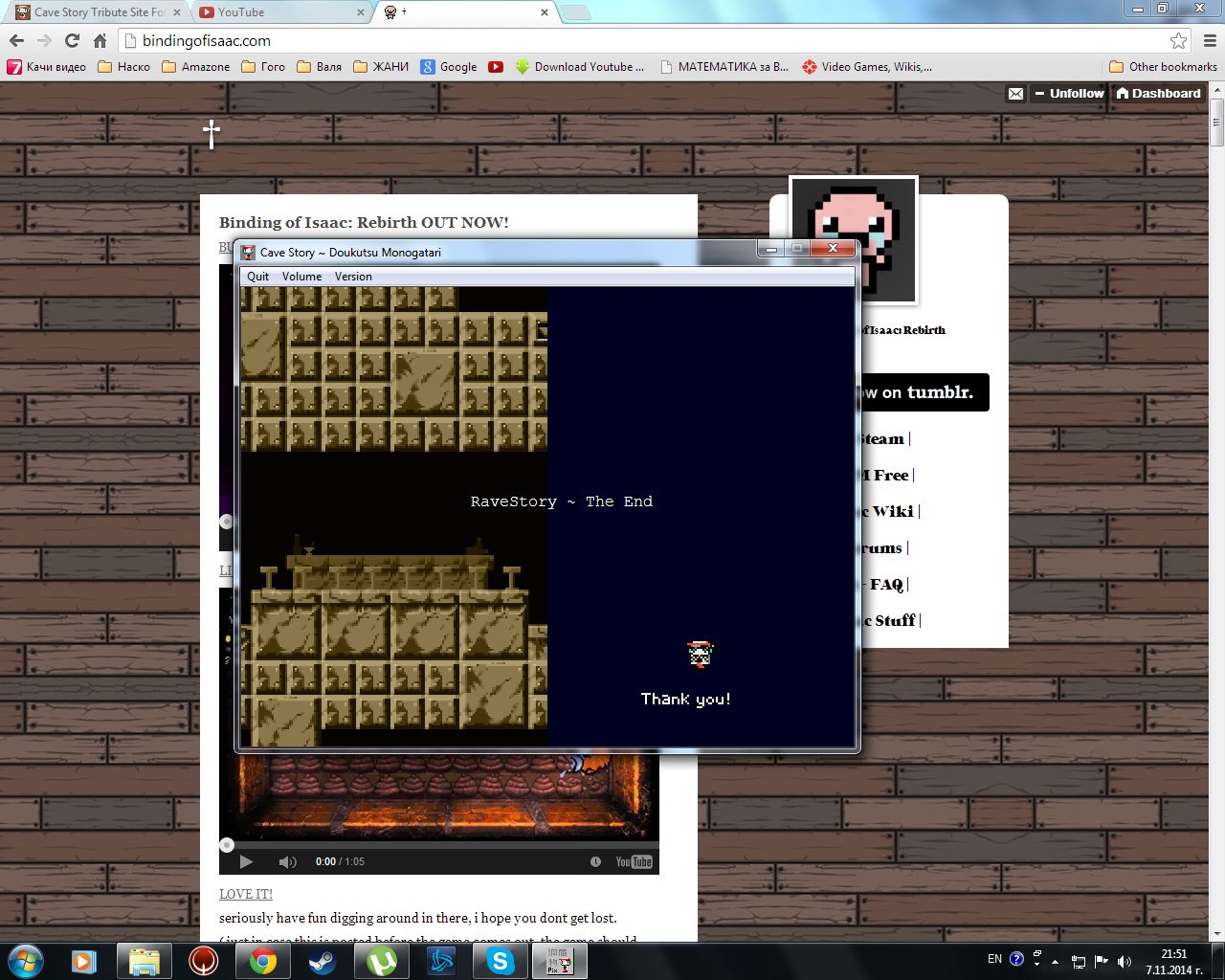Open the Наско bookmarks folder

click(x=124, y=67)
